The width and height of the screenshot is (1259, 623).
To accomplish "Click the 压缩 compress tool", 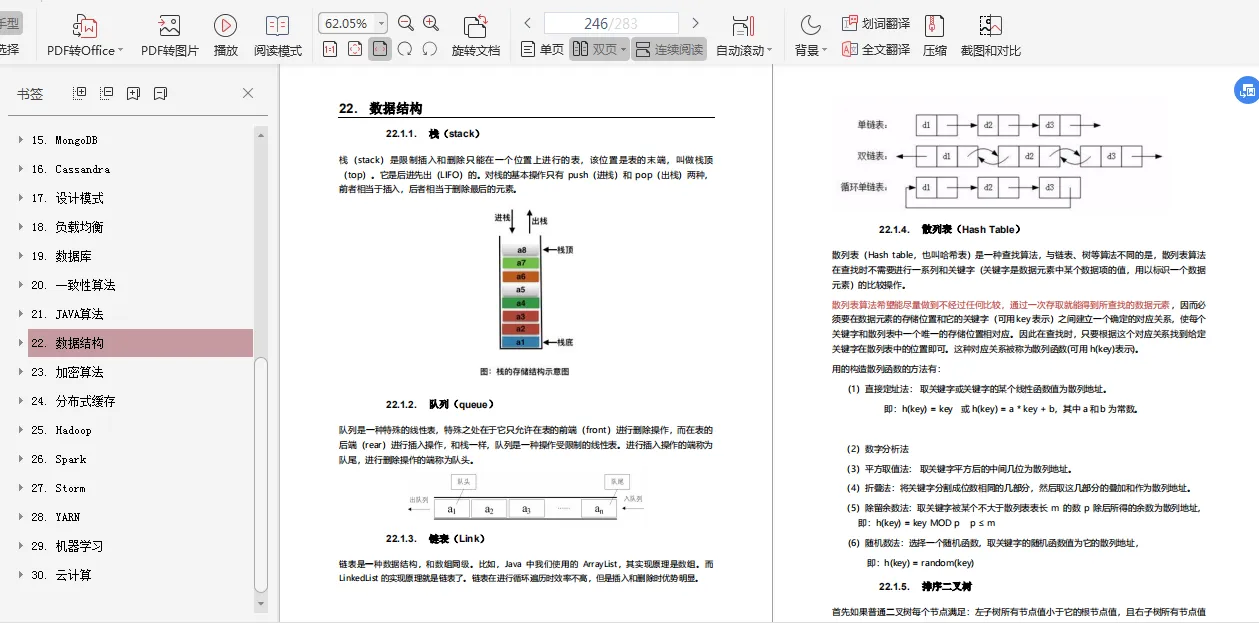I will click(x=935, y=36).
